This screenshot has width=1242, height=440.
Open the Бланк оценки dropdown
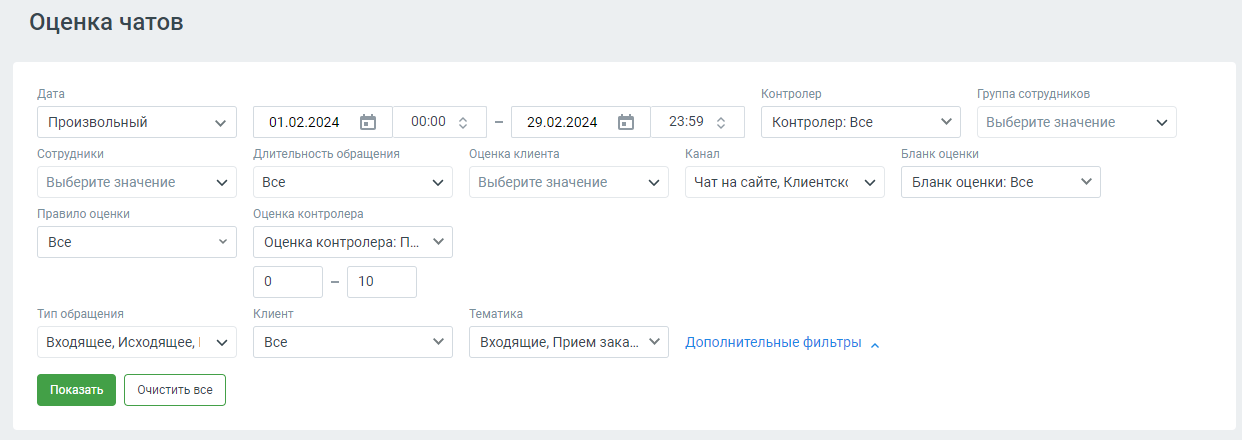click(x=1000, y=182)
